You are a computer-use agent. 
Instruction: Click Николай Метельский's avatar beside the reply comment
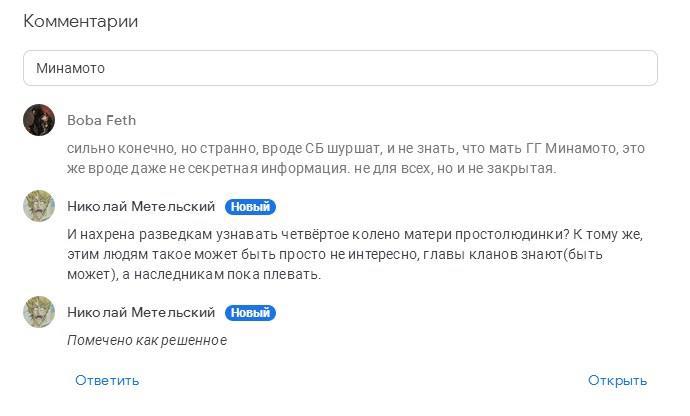click(38, 207)
